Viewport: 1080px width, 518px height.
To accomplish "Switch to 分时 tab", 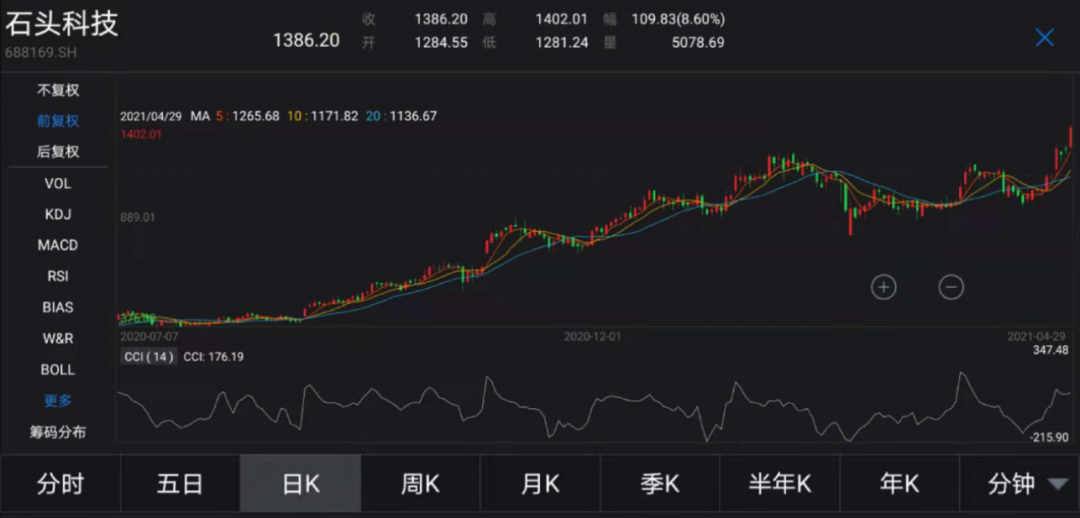I will click(x=61, y=484).
